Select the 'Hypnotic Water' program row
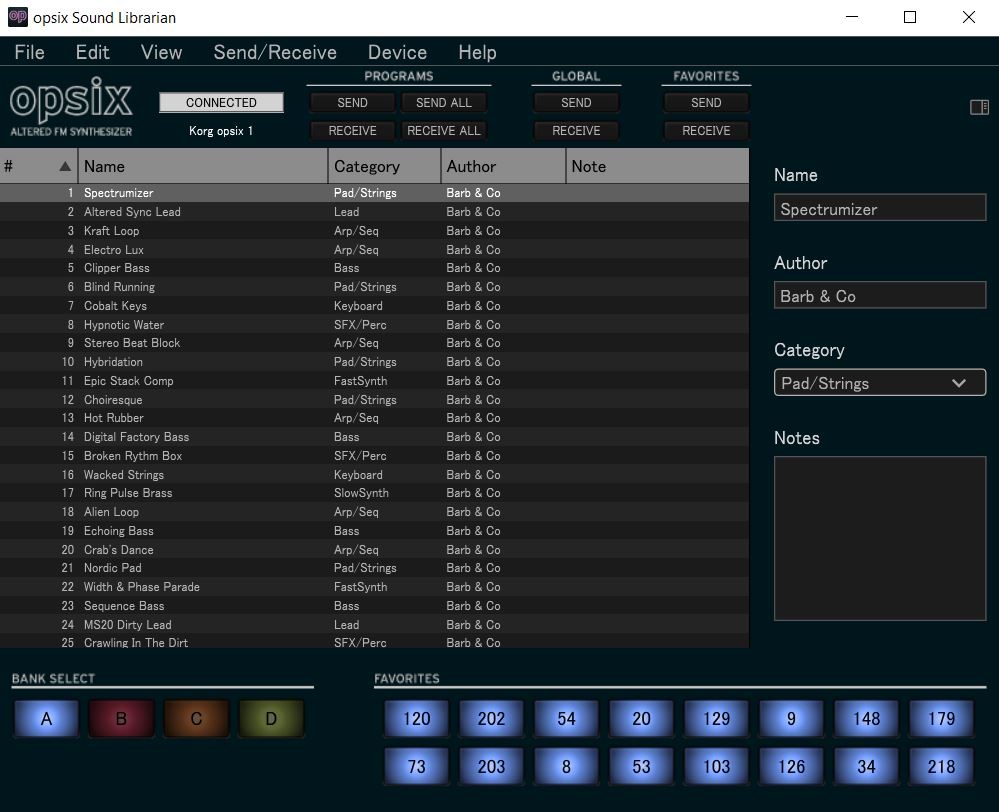Viewport: 999px width, 812px height. click(375, 324)
